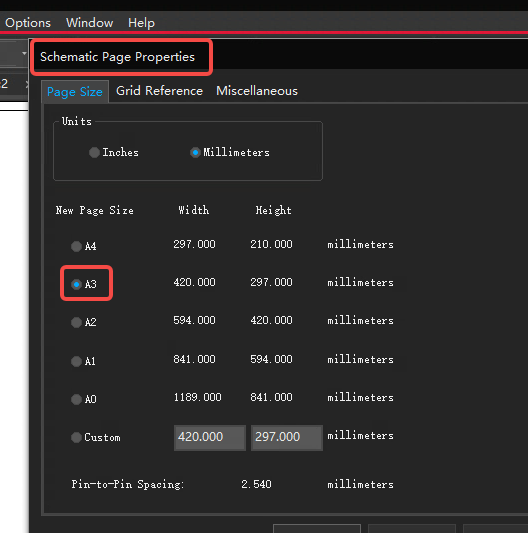Image resolution: width=528 pixels, height=533 pixels.
Task: Click the Units group label
Action: tap(77, 121)
